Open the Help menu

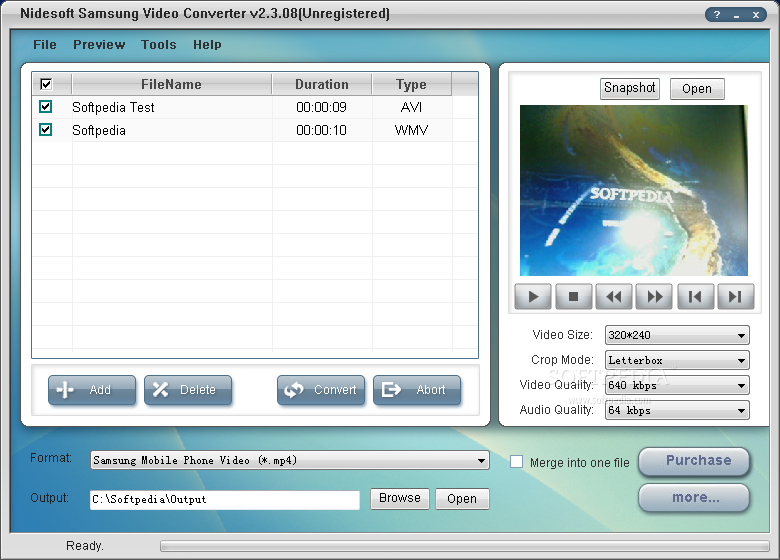pos(207,45)
